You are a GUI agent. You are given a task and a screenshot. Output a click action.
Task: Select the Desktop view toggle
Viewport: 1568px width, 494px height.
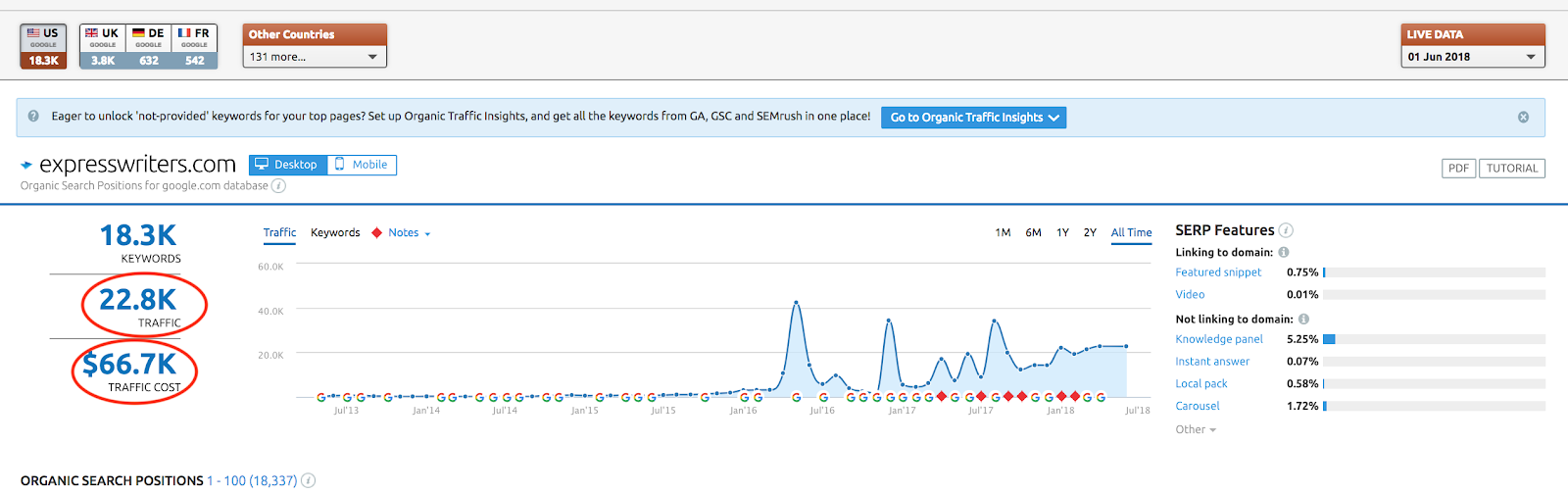point(287,165)
